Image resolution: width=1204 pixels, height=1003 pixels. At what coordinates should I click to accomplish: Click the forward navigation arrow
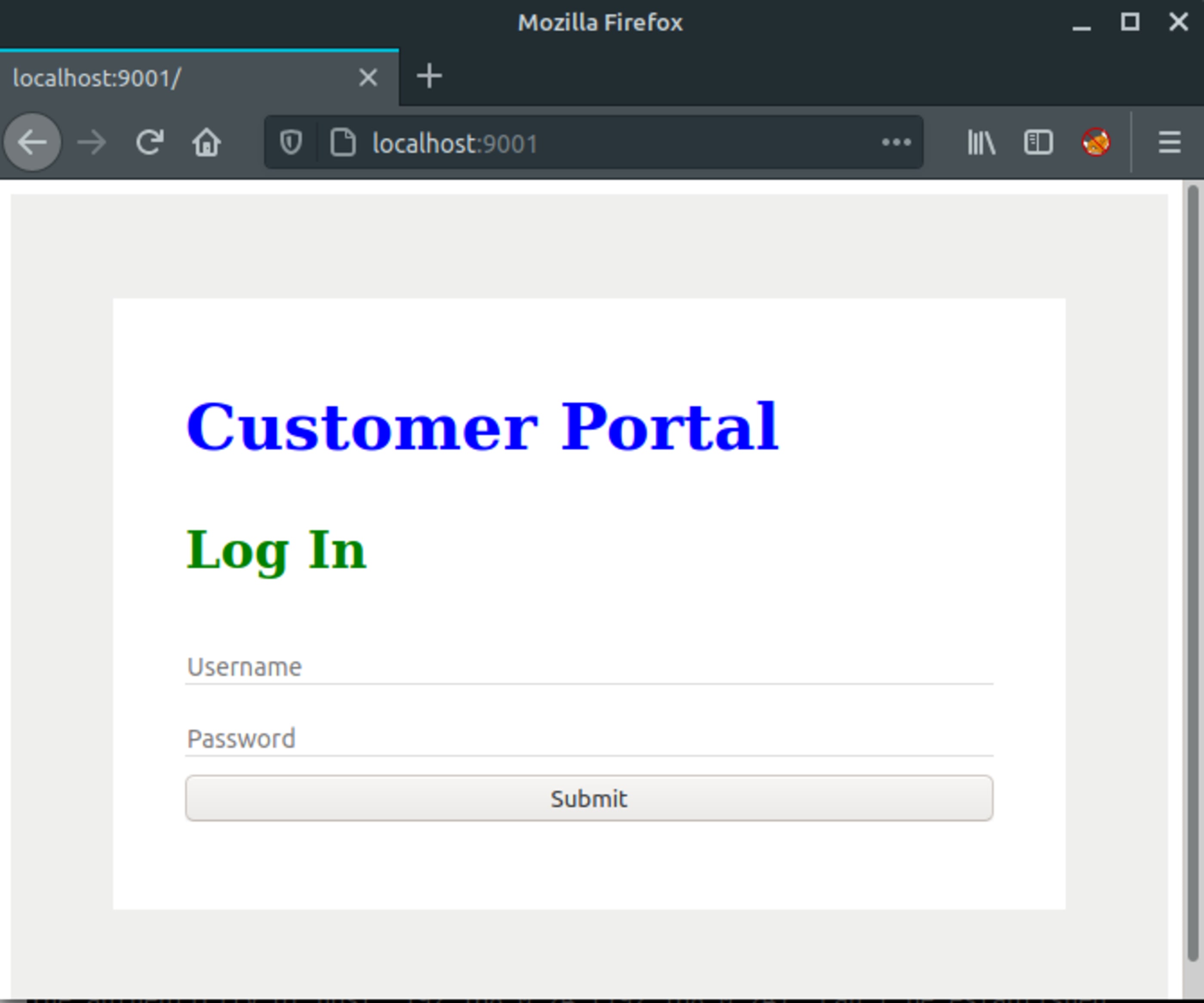pos(92,142)
